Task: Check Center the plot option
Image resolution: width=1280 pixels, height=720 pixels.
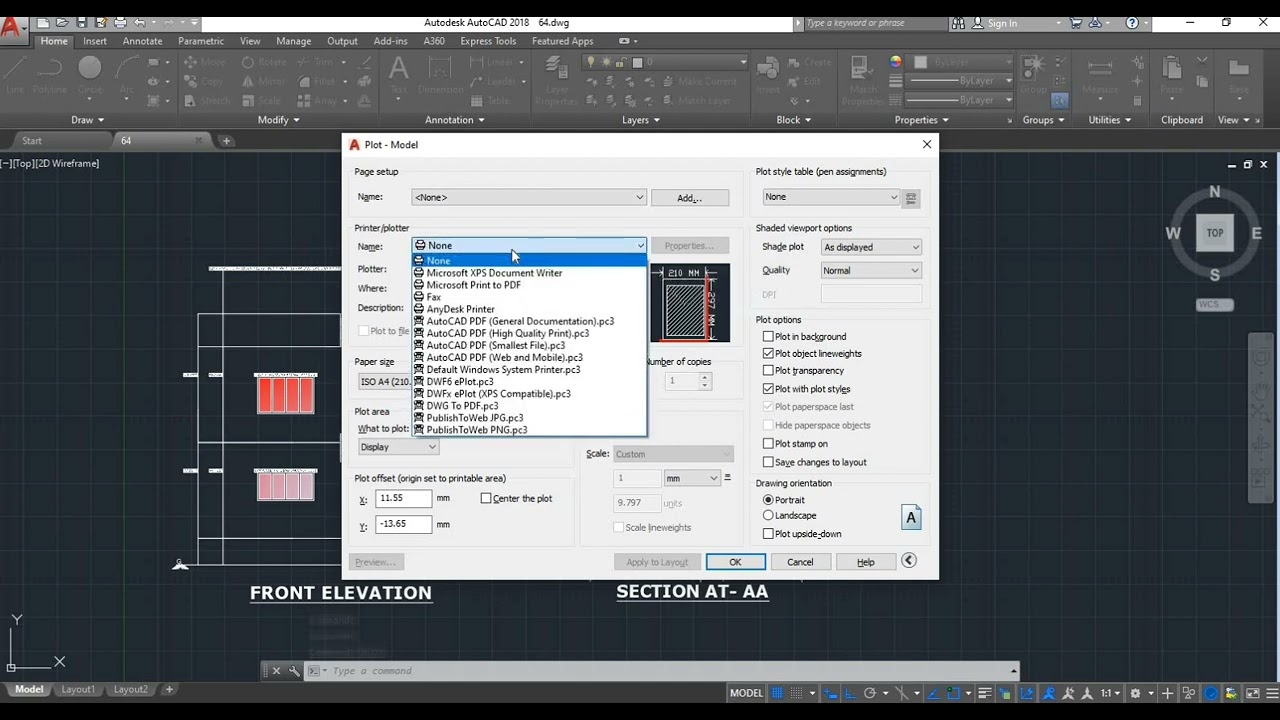Action: pos(486,498)
